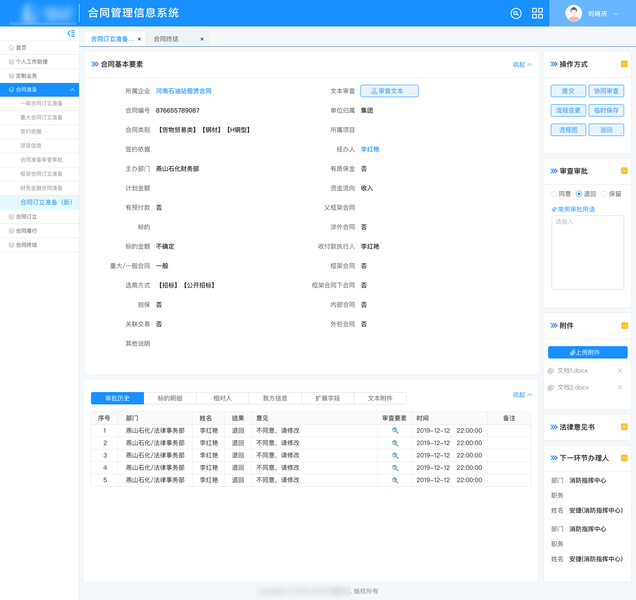Click the 审查文本 button

[389, 91]
